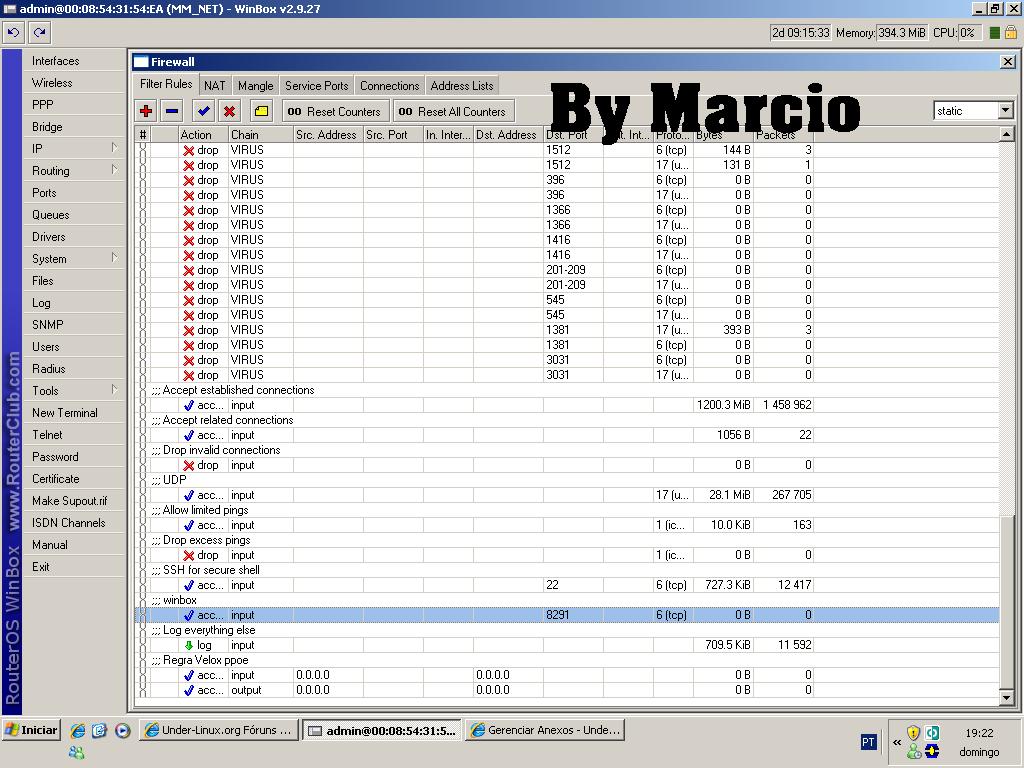Open SNMP in the sidebar
1024x768 pixels.
coord(74,325)
